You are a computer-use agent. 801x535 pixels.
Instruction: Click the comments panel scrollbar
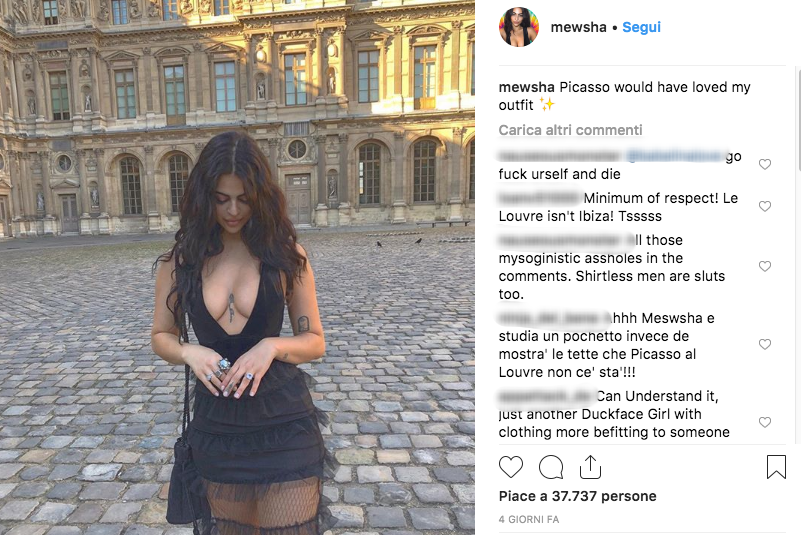pyautogui.click(x=798, y=120)
